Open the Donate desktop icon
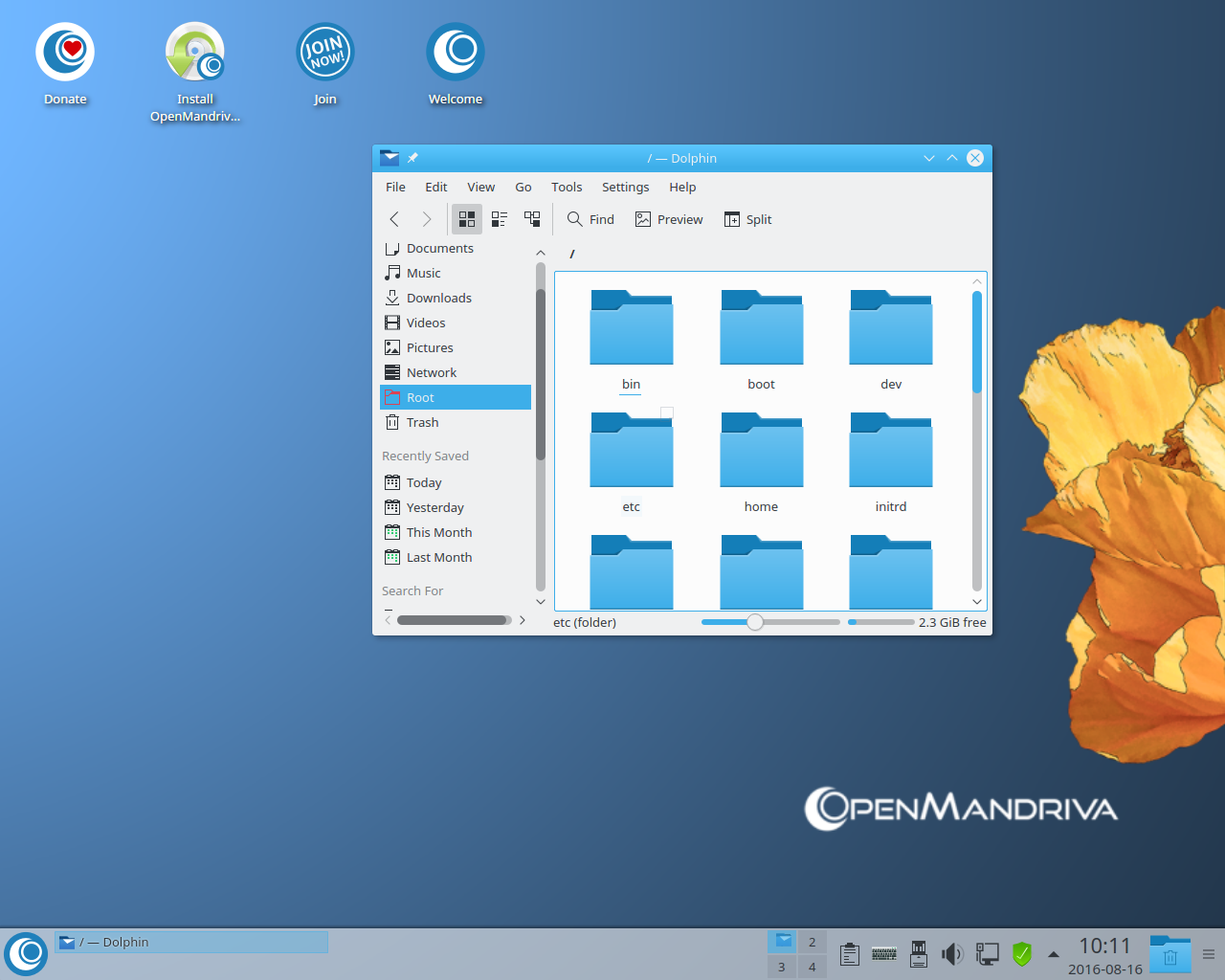Screen dimensions: 1225x980 (65, 64)
